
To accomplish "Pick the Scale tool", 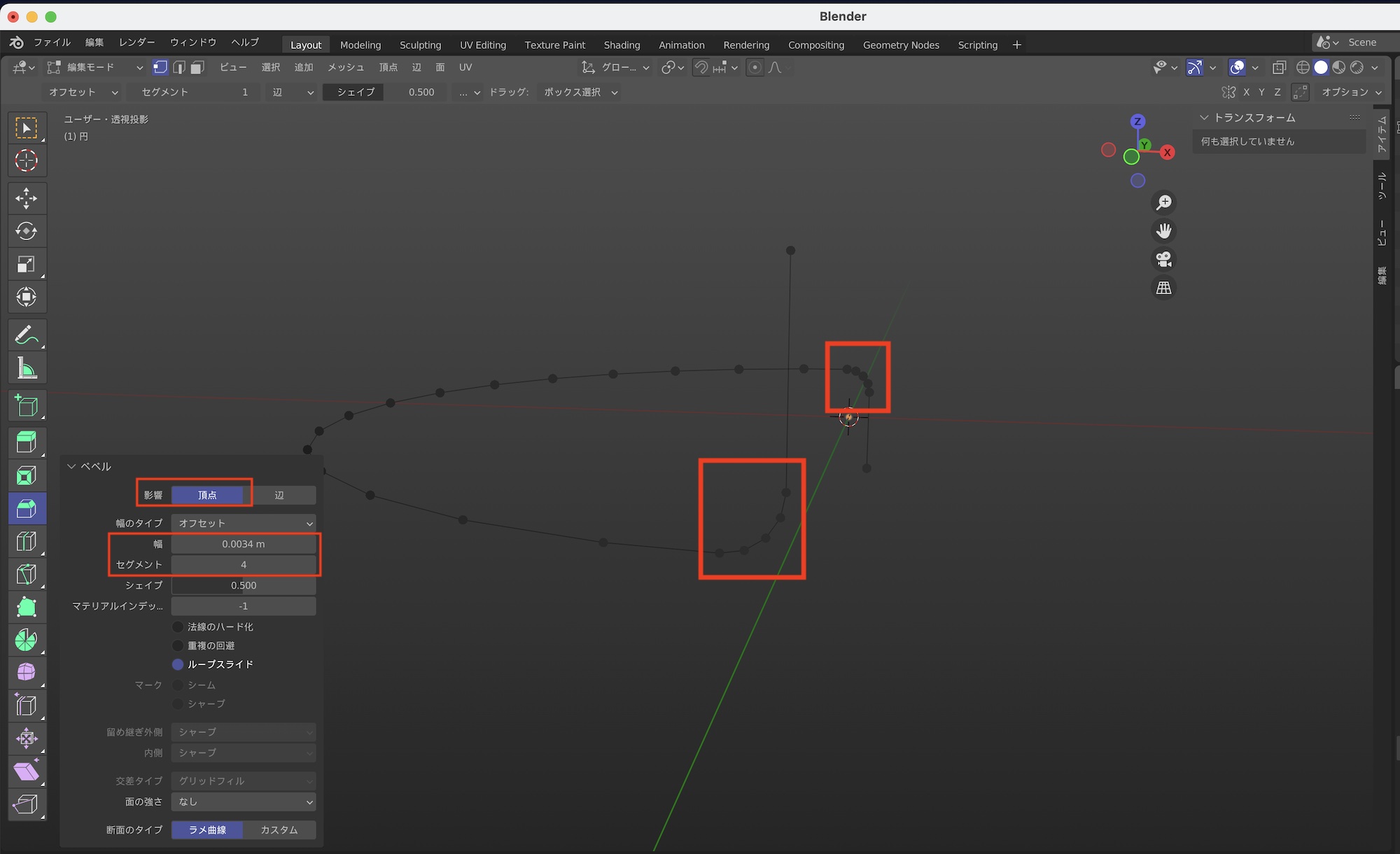I will coord(27,265).
